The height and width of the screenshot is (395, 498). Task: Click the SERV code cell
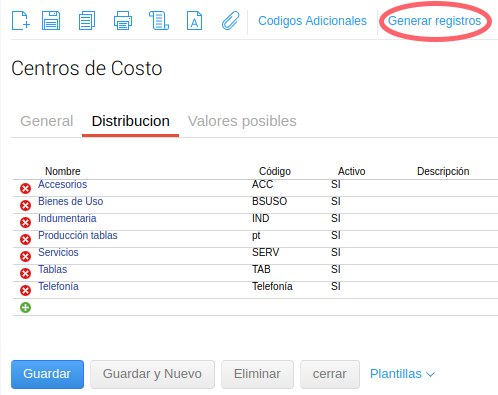click(266, 252)
